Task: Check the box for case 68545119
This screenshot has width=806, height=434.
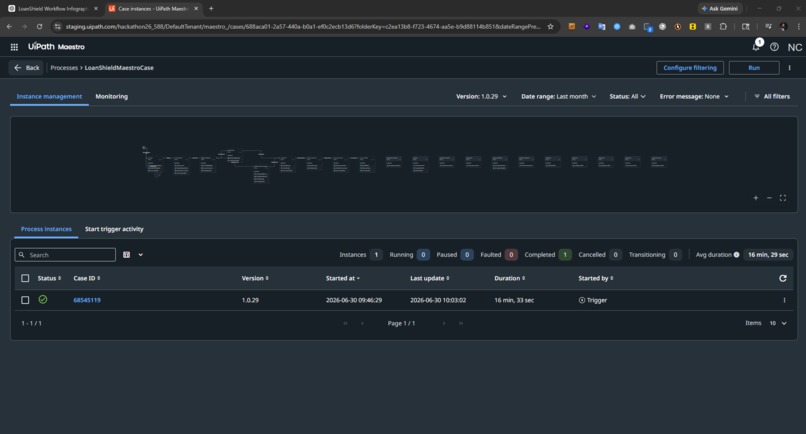Action: (25, 300)
